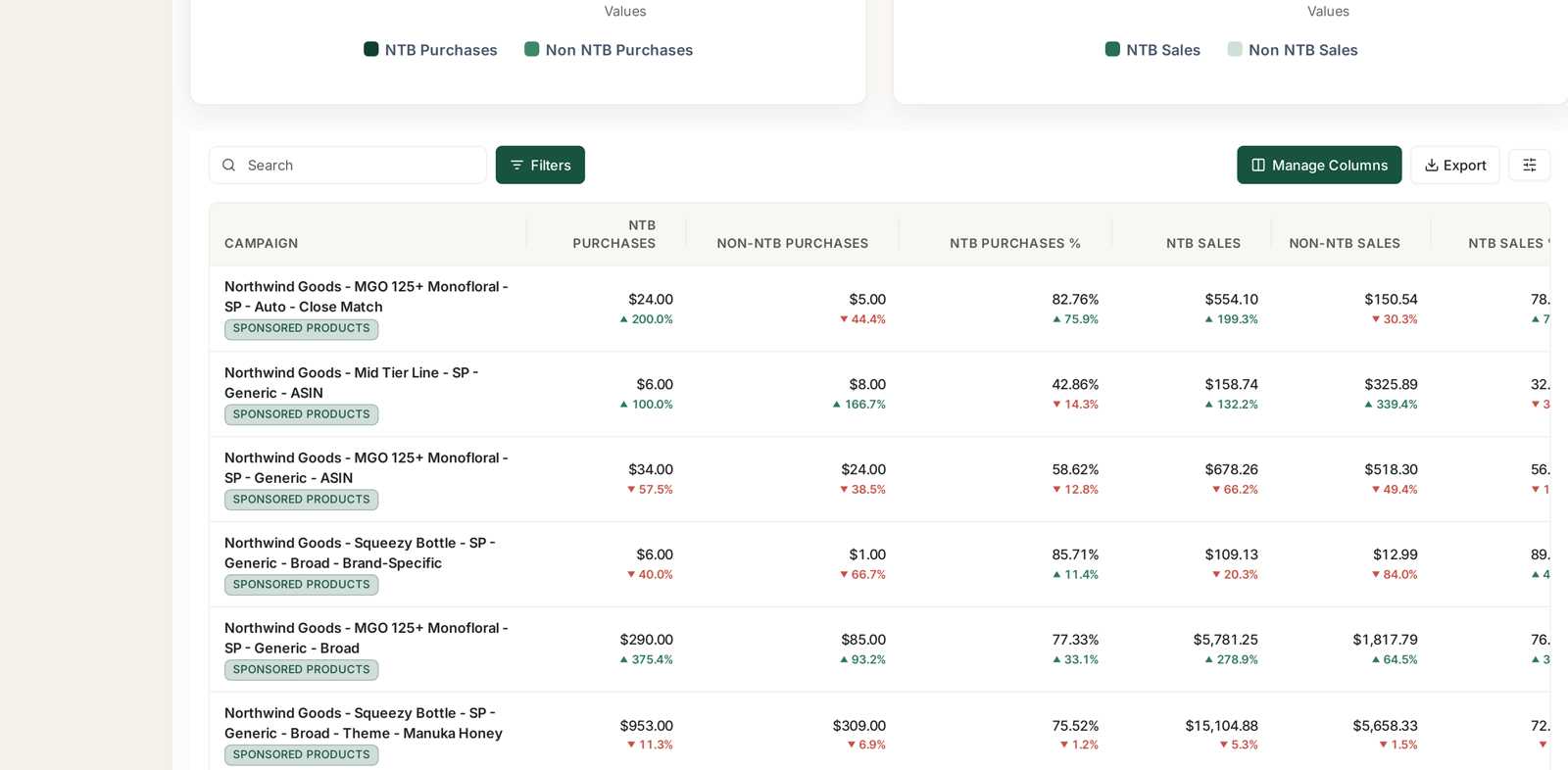Open the Mid Tier Line Generic ASIN campaign

click(352, 382)
